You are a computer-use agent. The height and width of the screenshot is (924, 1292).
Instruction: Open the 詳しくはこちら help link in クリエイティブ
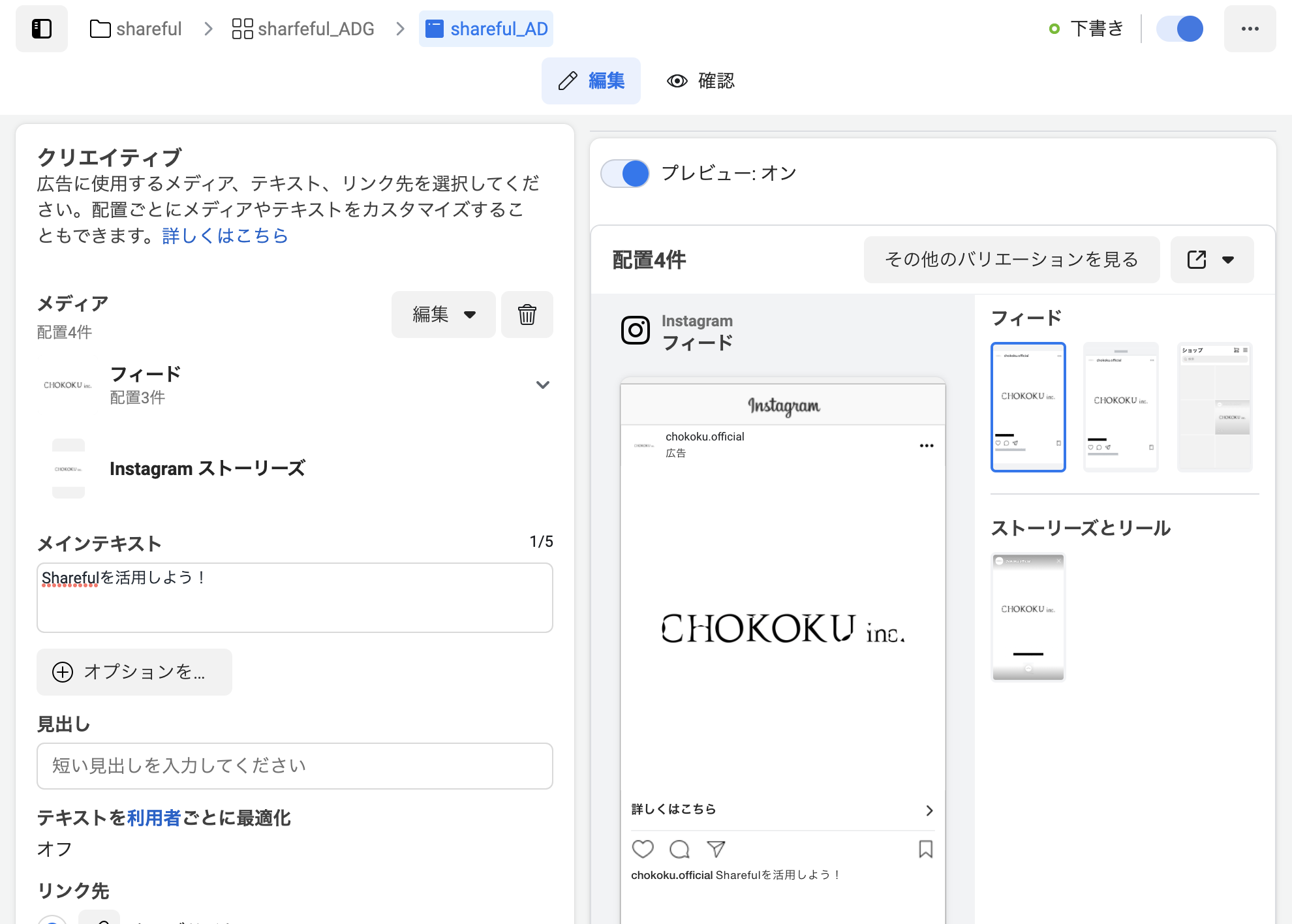(225, 235)
